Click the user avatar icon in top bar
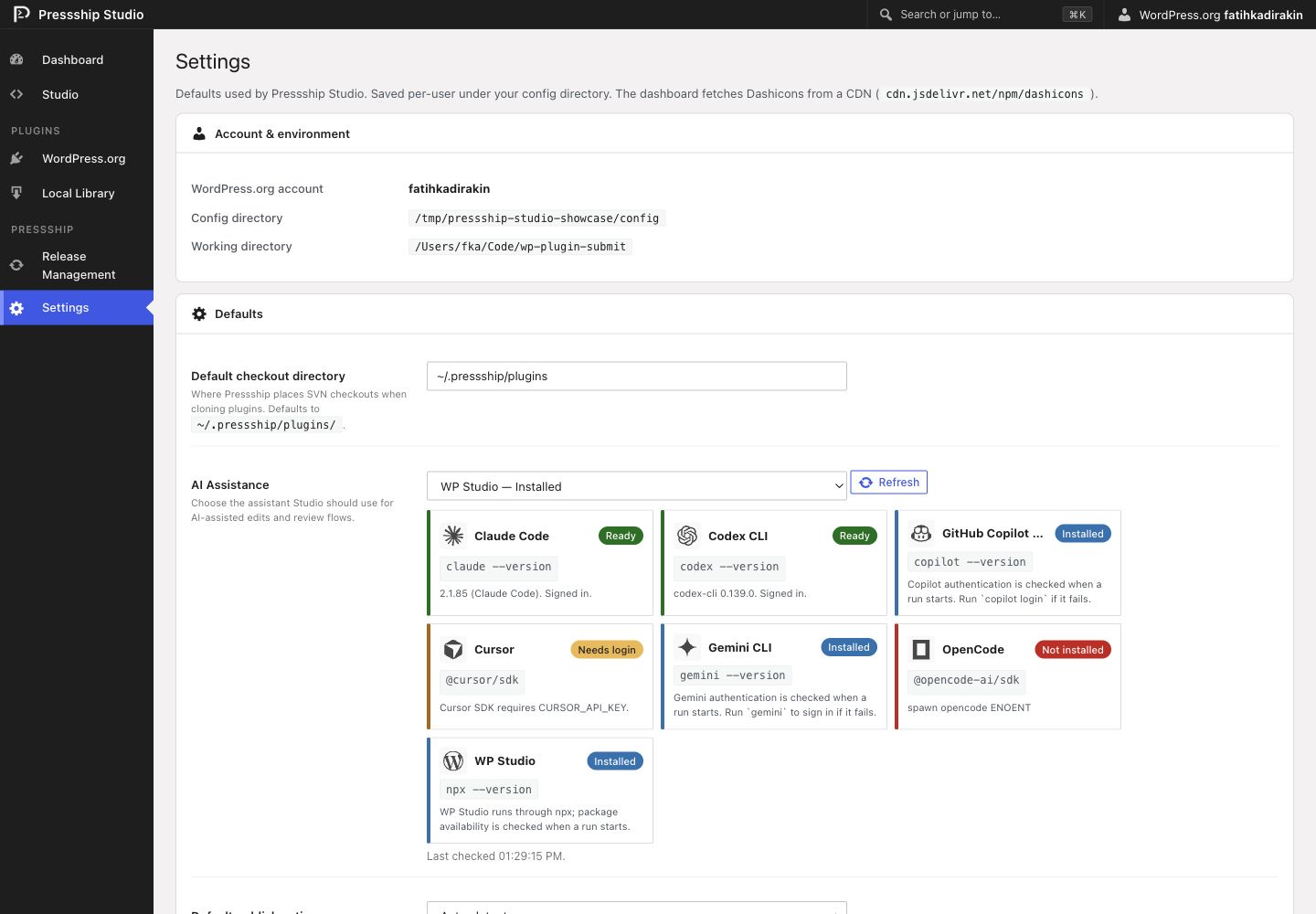This screenshot has height=914, width=1316. [1124, 15]
